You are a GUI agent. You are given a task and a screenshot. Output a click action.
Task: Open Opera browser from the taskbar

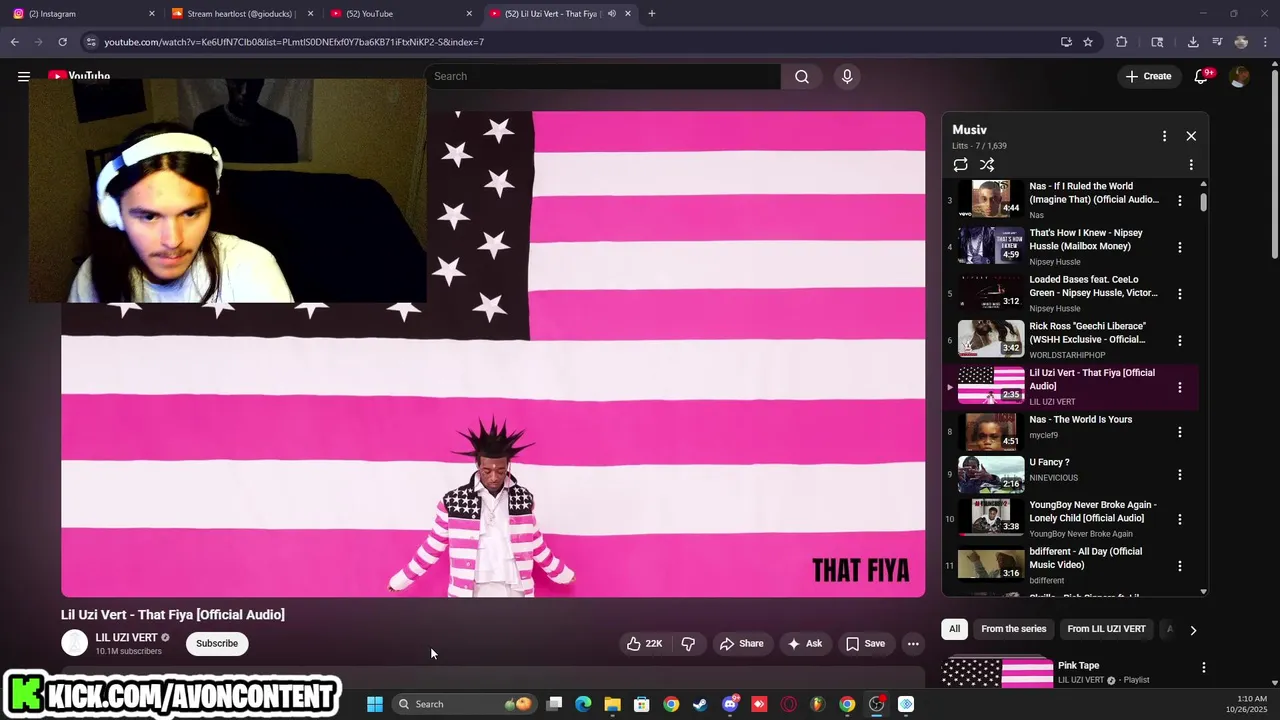tap(789, 704)
